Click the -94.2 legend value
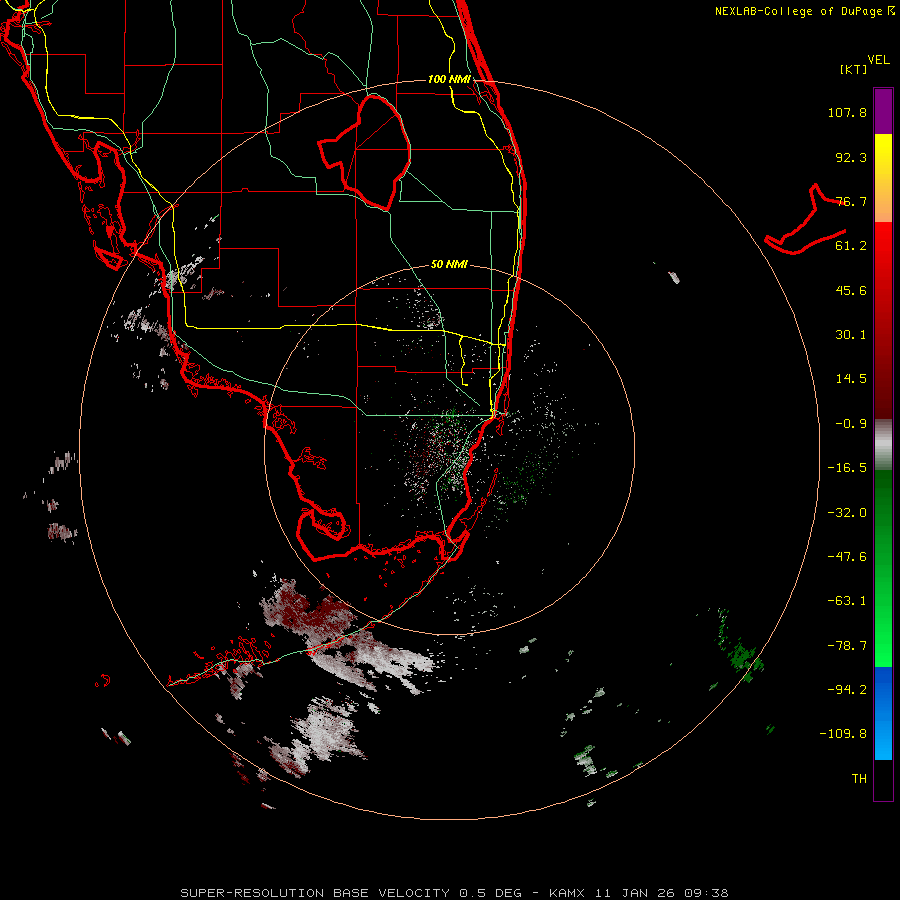 847,690
